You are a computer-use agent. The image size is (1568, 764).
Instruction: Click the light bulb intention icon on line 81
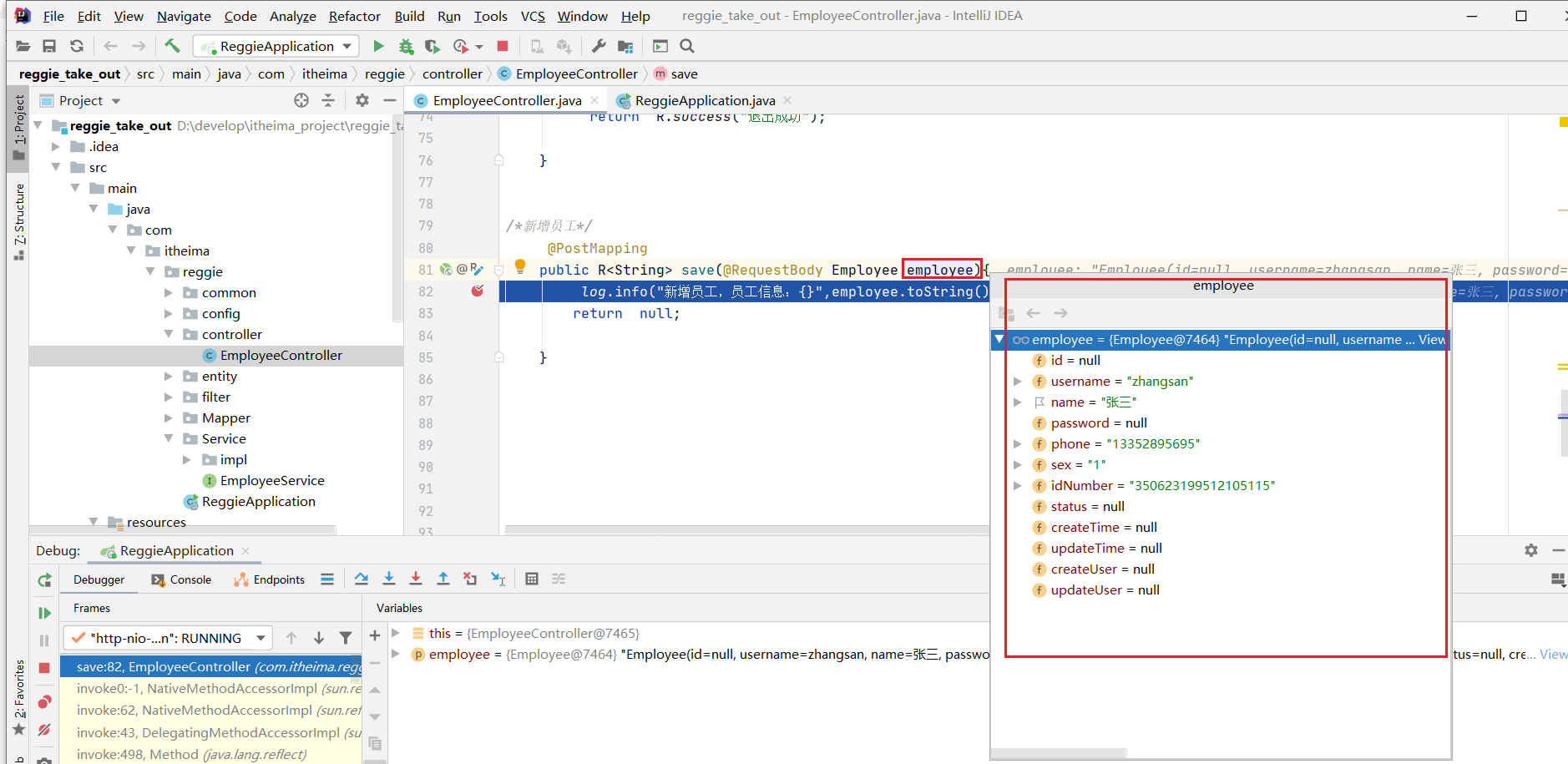tap(520, 266)
